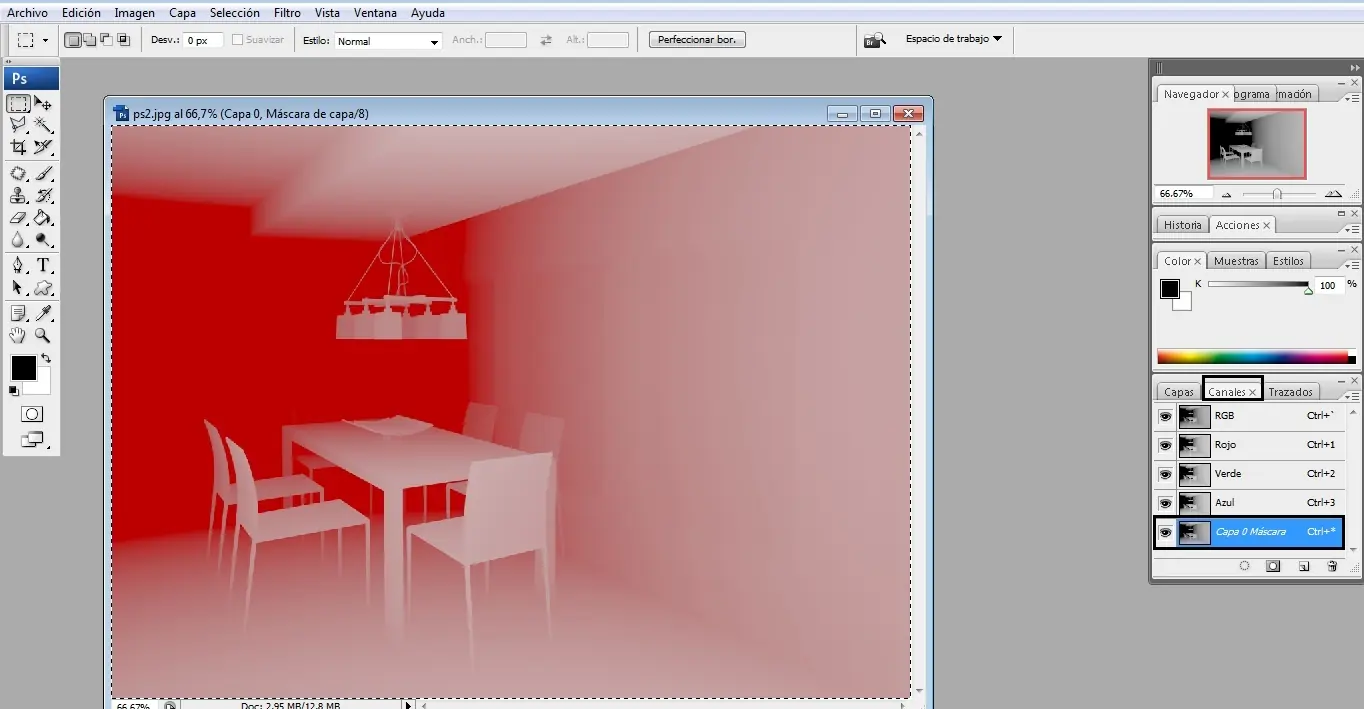1364x709 pixels.
Task: Click the Navigator zoom slider handle
Action: coord(1277,194)
